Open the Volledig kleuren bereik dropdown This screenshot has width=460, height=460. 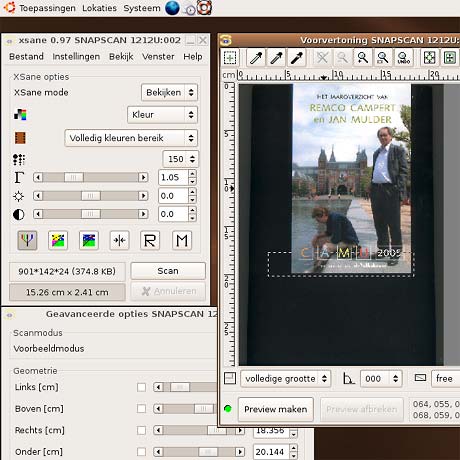point(131,138)
